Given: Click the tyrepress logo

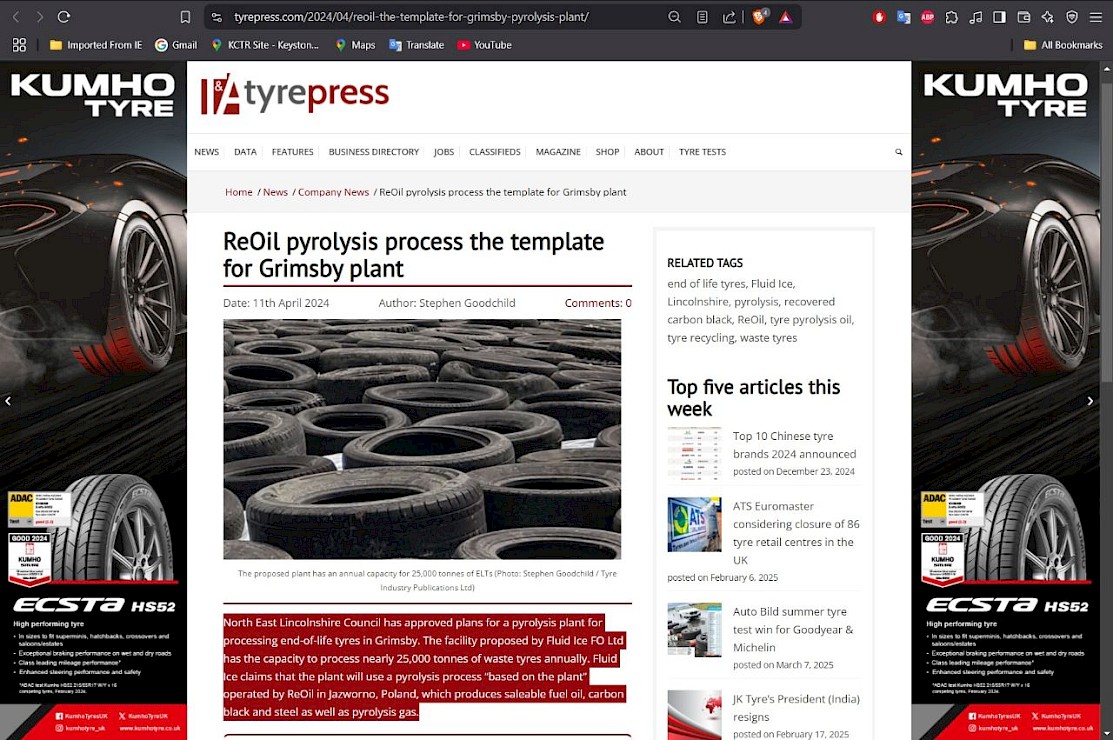Looking at the screenshot, I should (x=295, y=94).
